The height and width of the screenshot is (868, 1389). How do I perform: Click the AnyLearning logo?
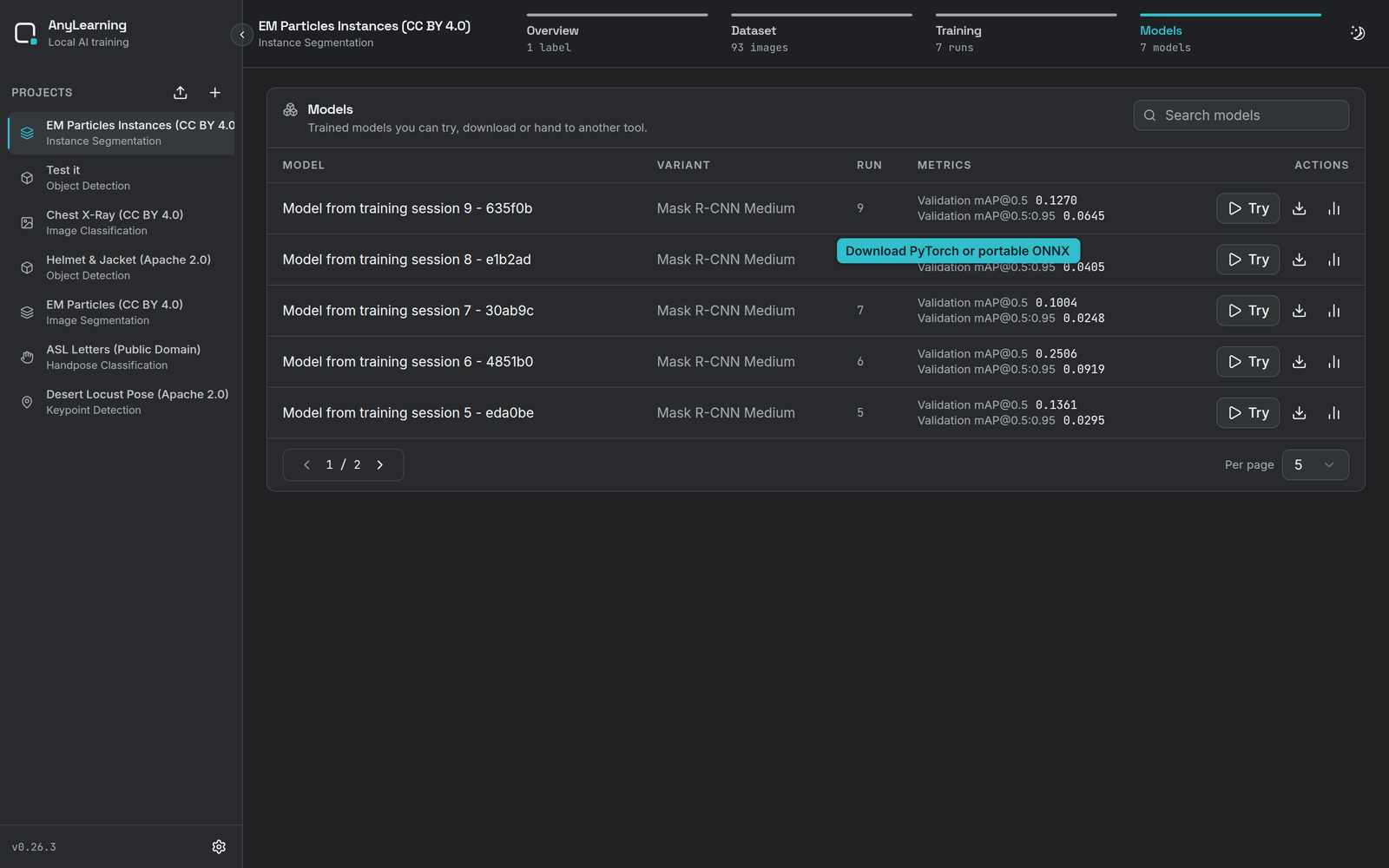(x=25, y=34)
